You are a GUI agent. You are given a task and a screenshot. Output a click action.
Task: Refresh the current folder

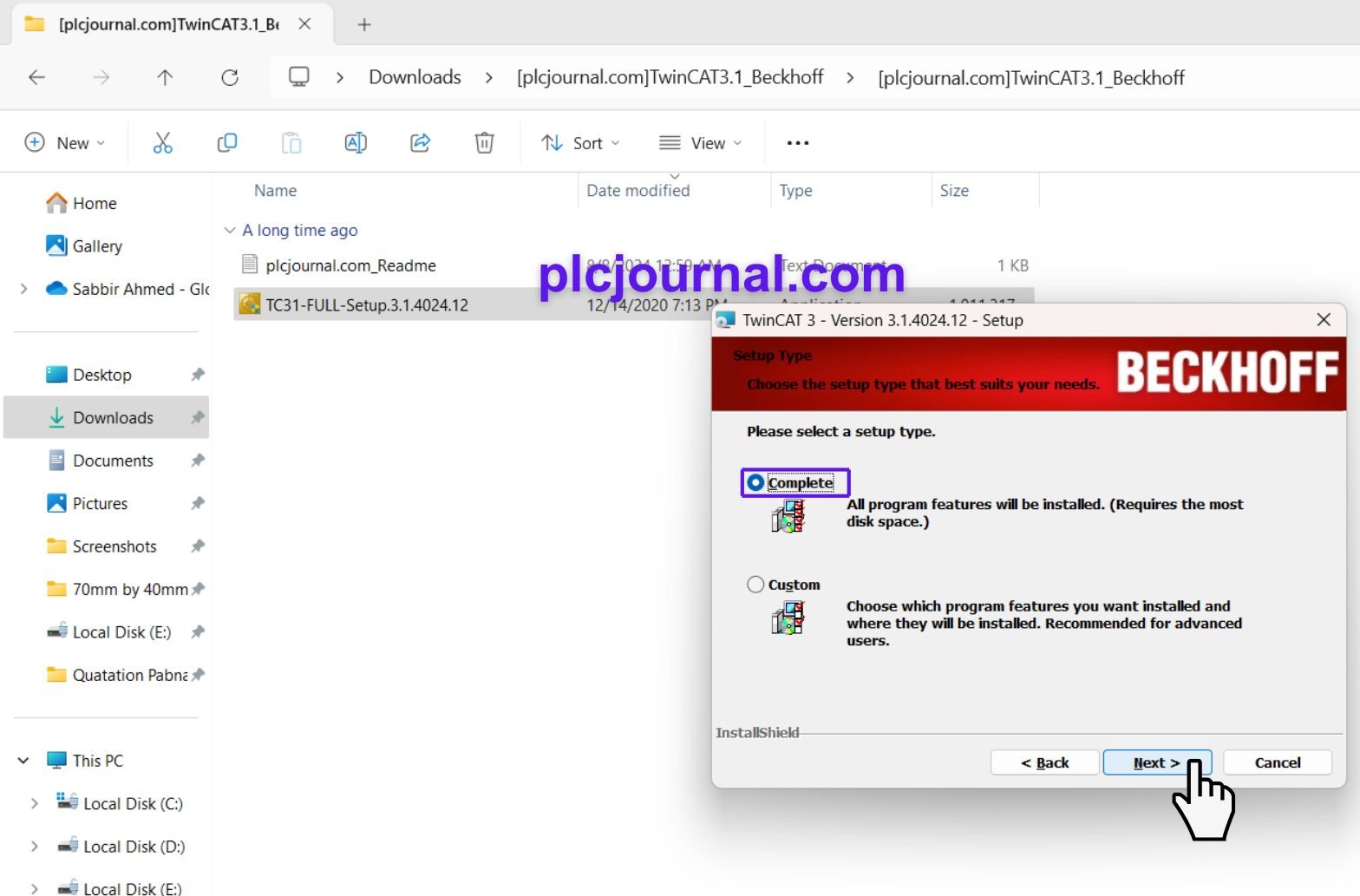coord(230,77)
